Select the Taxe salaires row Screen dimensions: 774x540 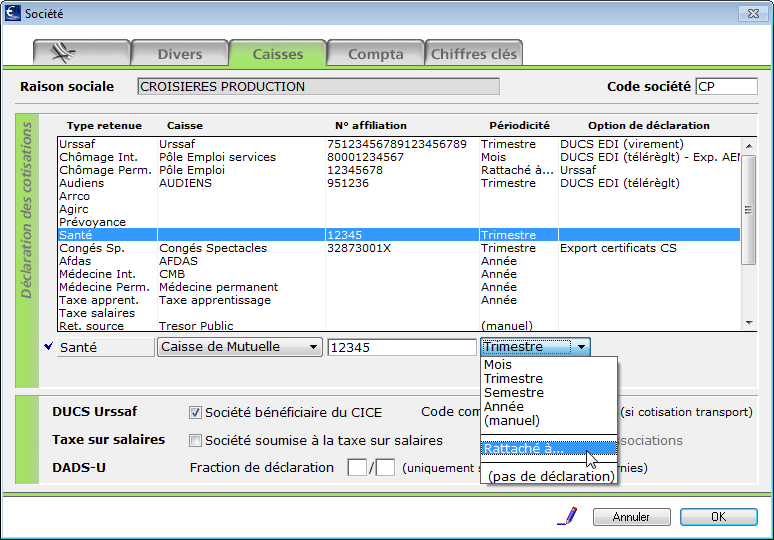(399, 313)
